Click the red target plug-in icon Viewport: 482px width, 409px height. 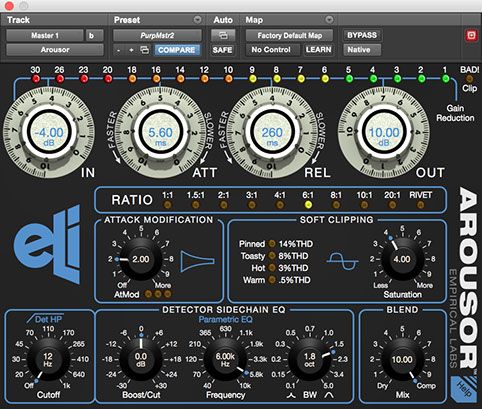(x=471, y=35)
